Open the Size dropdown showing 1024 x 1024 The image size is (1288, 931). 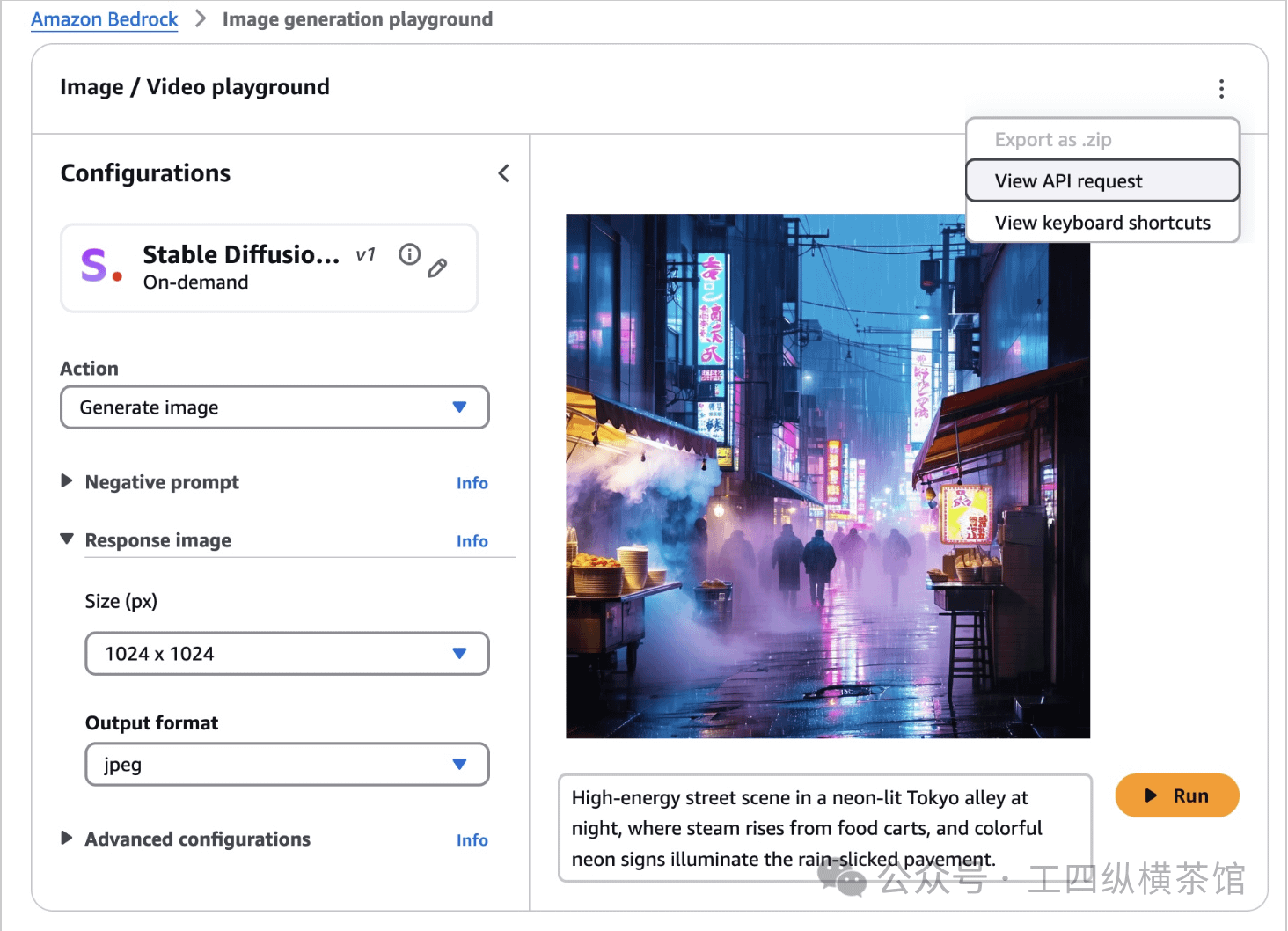click(287, 654)
